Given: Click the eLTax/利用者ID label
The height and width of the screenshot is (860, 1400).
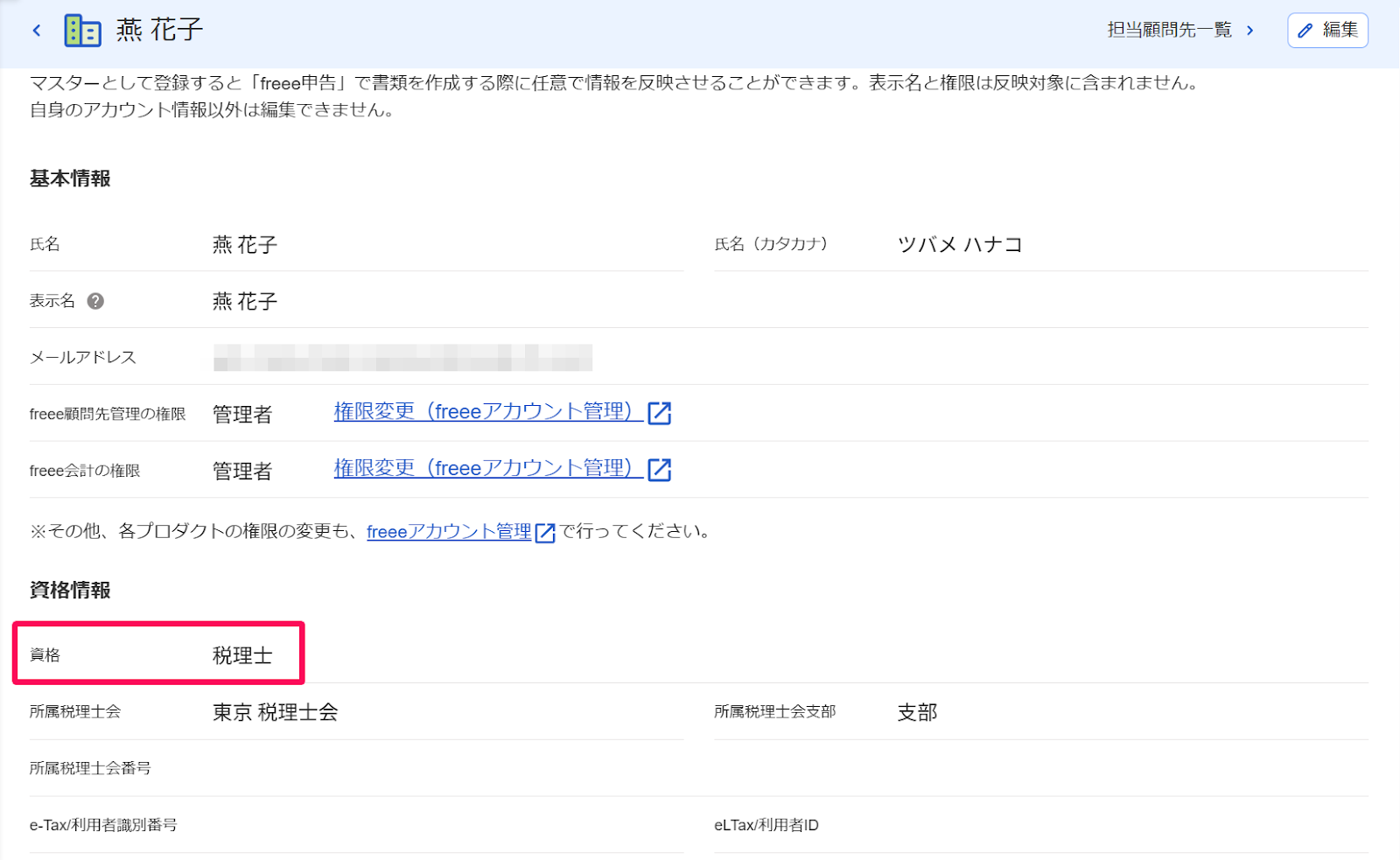Looking at the screenshot, I should [766, 825].
